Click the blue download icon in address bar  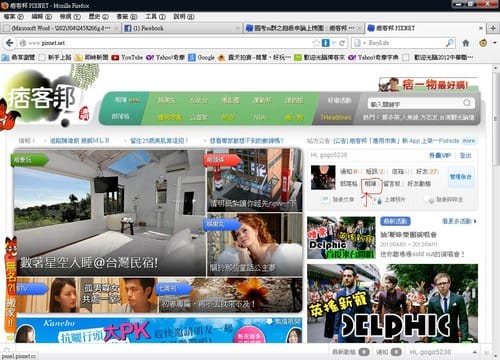326,43
